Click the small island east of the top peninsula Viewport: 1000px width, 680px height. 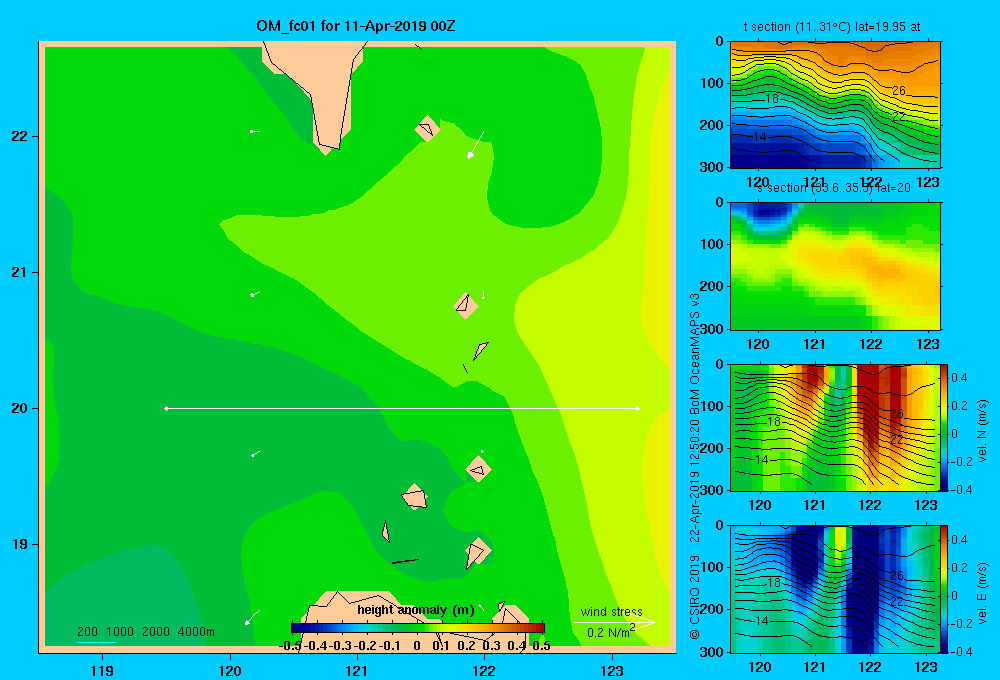click(427, 129)
